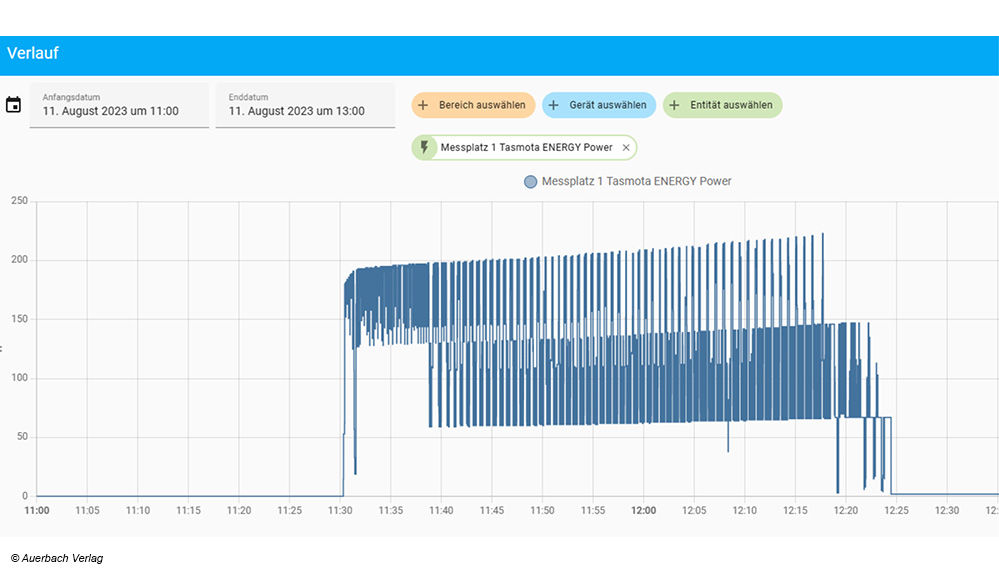The height and width of the screenshot is (574, 999).
Task: Click the 50 value on the y-axis
Action: tap(22, 436)
